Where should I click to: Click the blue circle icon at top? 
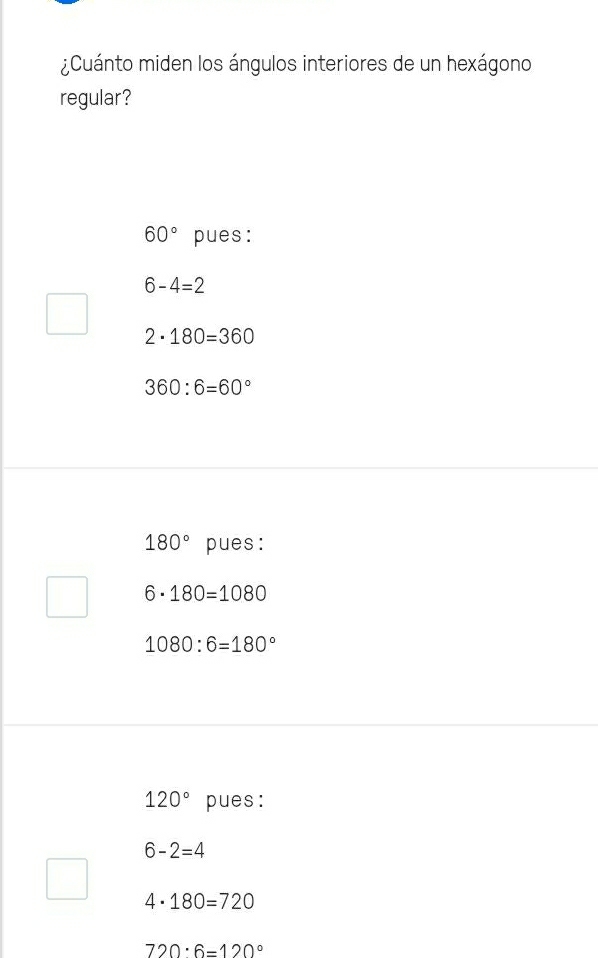67,2
